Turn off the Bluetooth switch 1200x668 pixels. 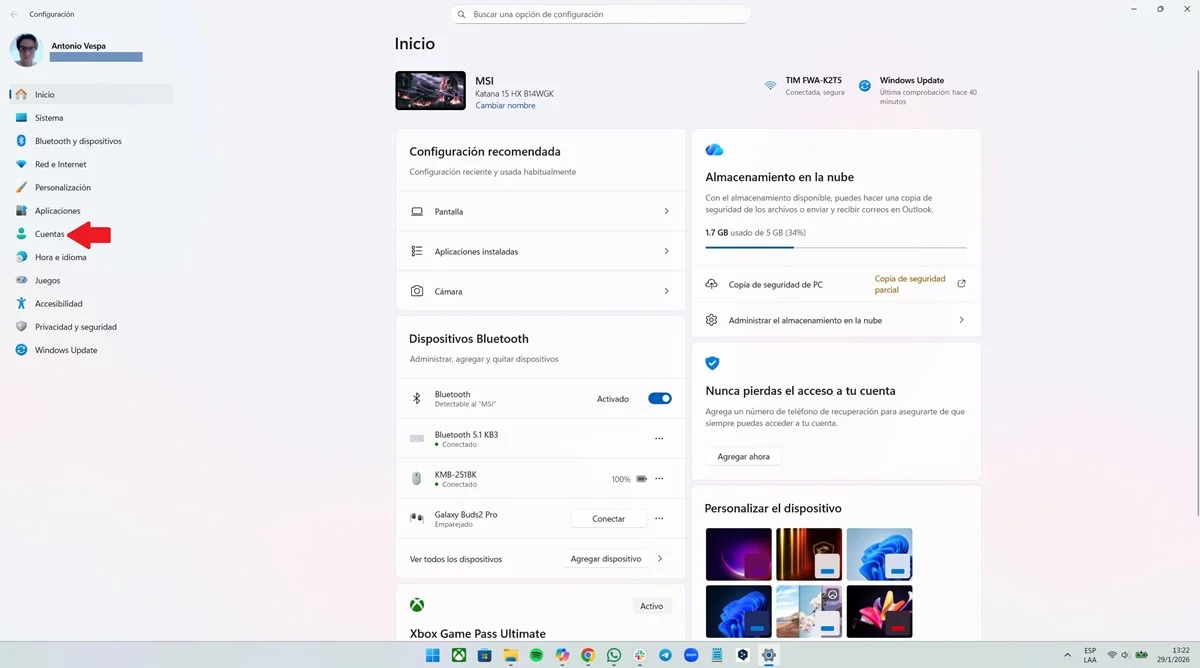point(660,399)
